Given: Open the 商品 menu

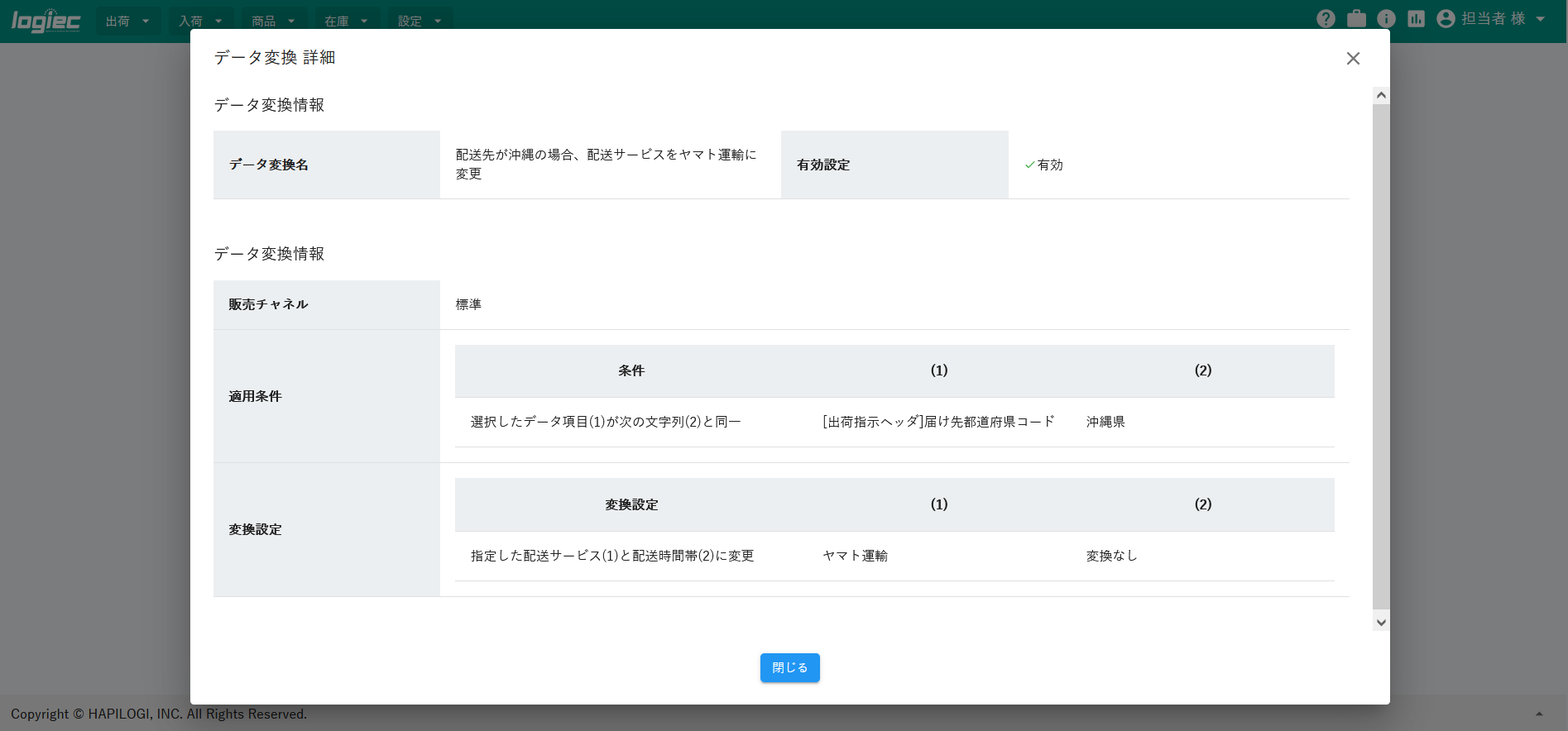Looking at the screenshot, I should [x=273, y=21].
